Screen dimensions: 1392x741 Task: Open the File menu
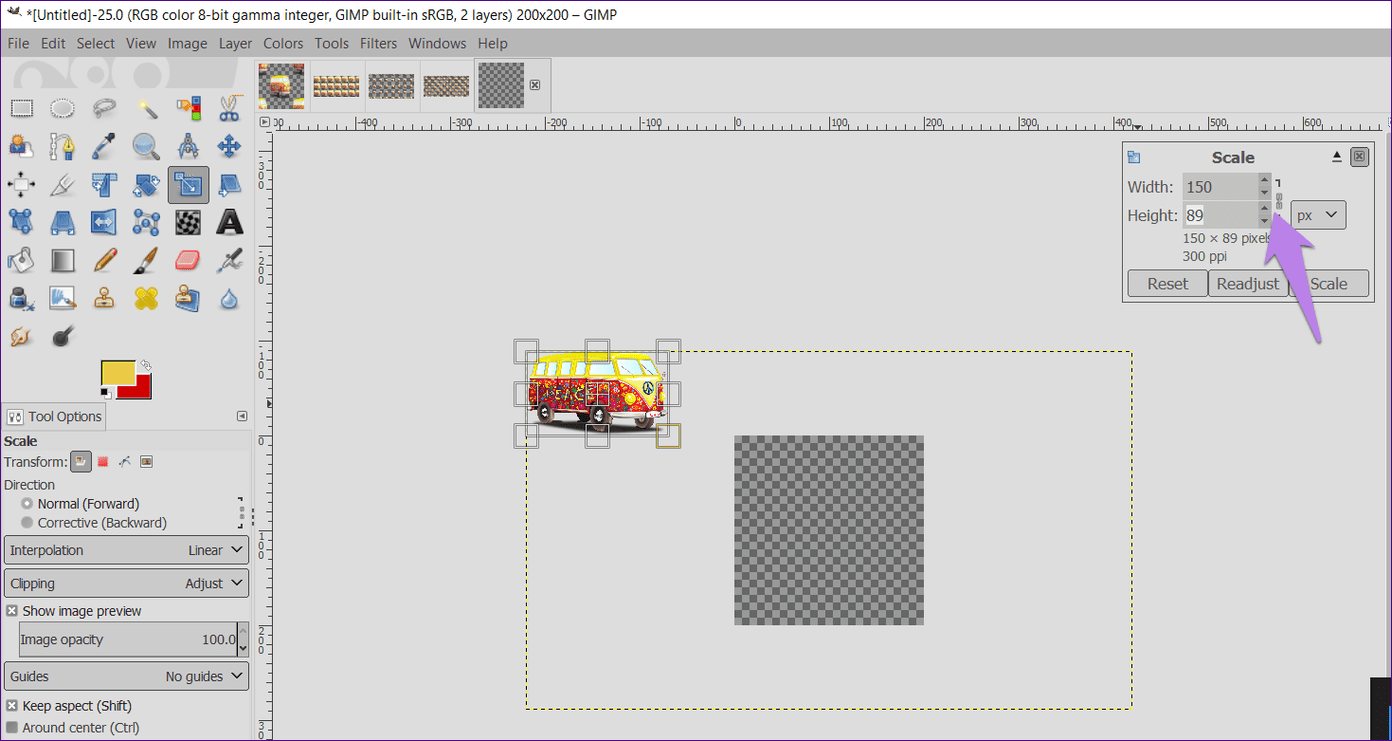[18, 43]
